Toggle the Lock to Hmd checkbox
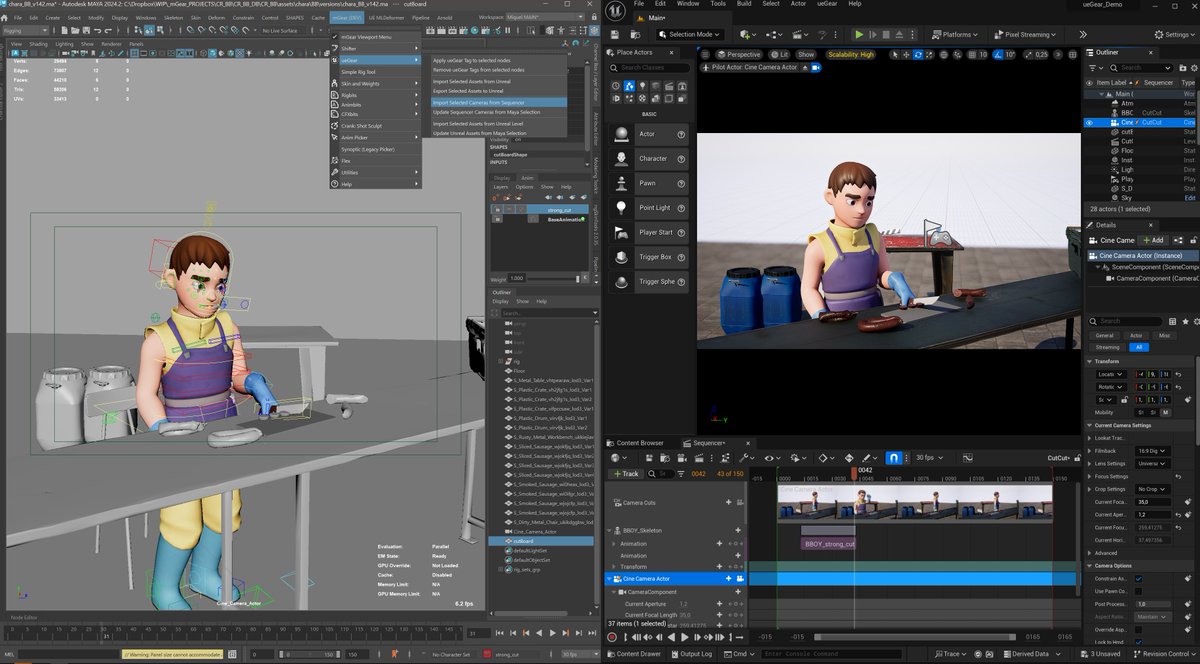This screenshot has width=1200, height=664. (1139, 641)
